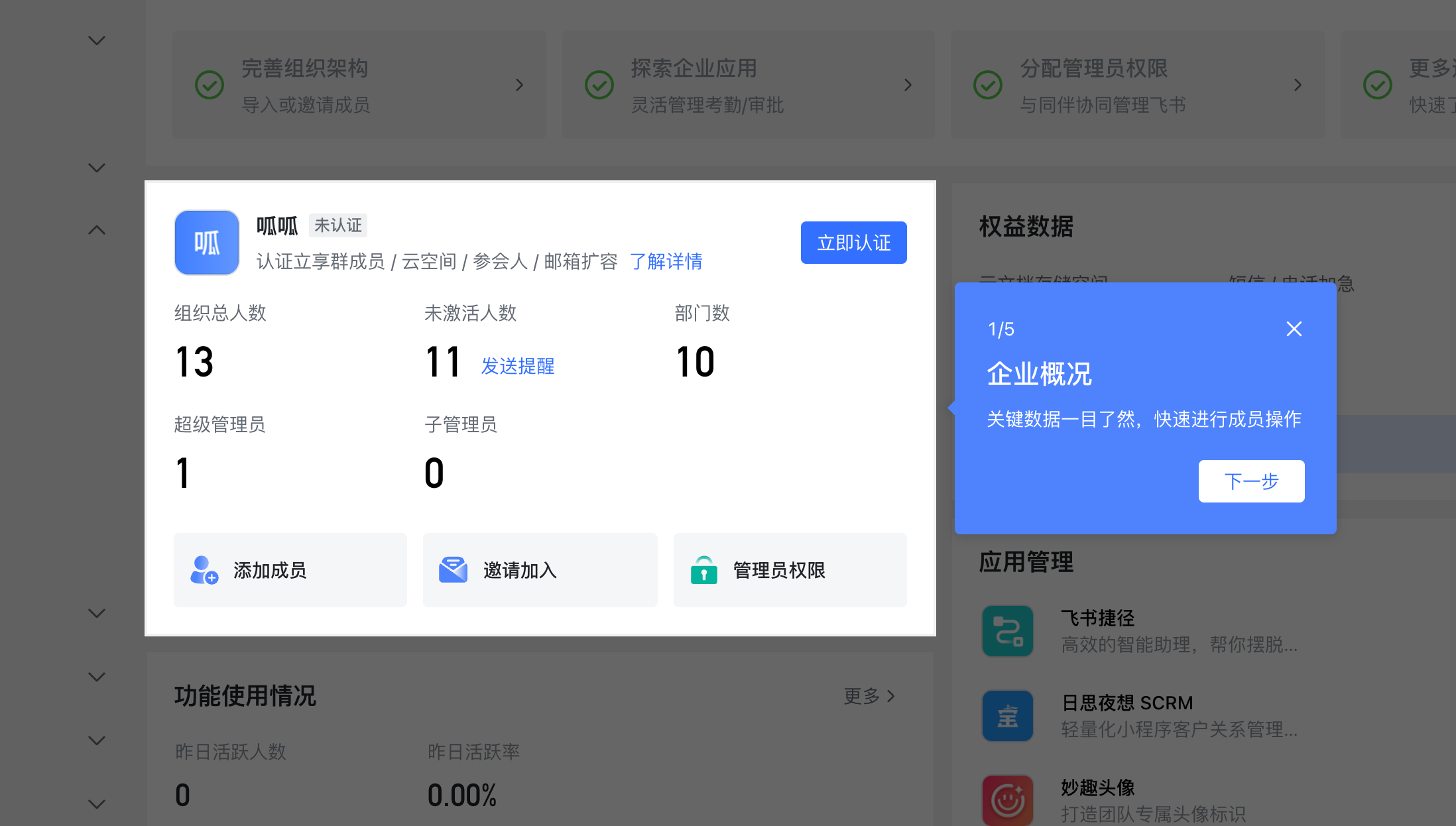Open 探索企业应用 card arrow
The width and height of the screenshot is (1456, 826).
[x=908, y=85]
